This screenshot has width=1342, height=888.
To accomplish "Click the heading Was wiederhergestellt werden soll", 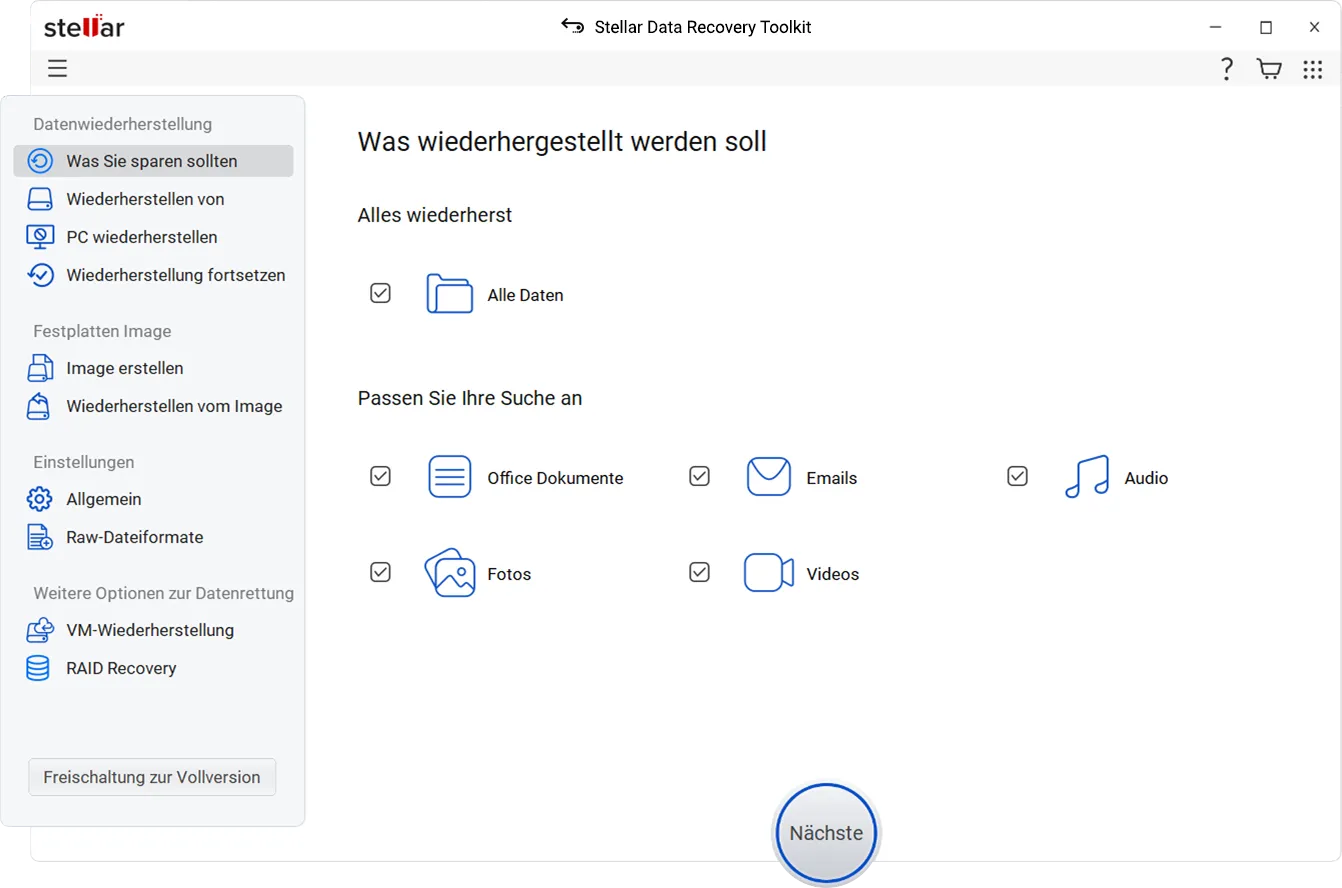I will click(x=562, y=141).
